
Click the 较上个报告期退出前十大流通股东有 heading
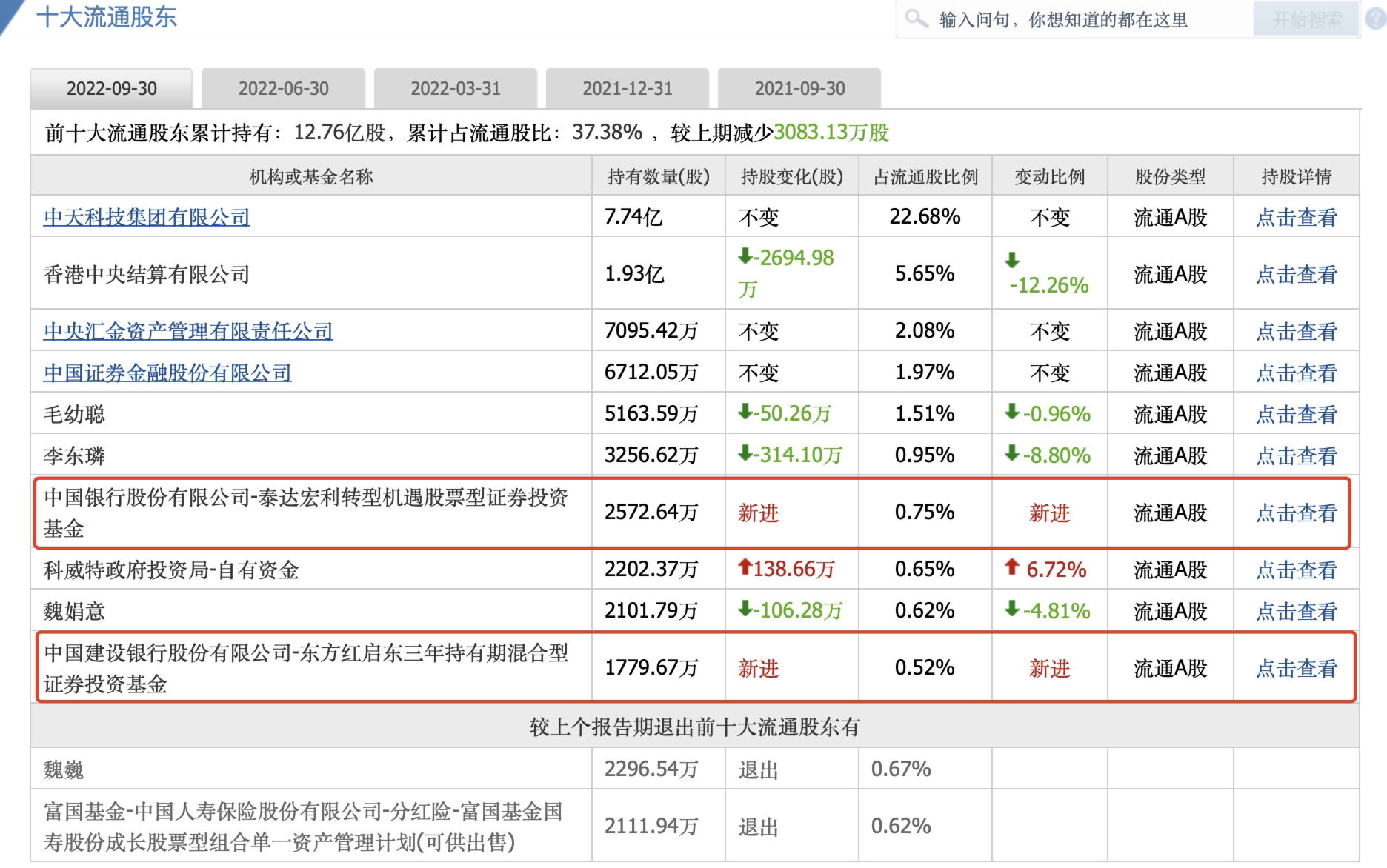coord(695,727)
